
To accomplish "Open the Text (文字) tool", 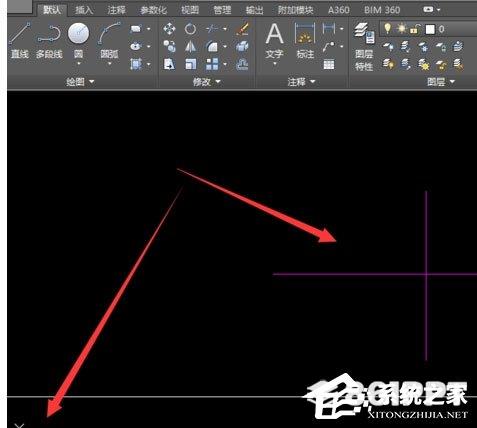I will [x=275, y=41].
